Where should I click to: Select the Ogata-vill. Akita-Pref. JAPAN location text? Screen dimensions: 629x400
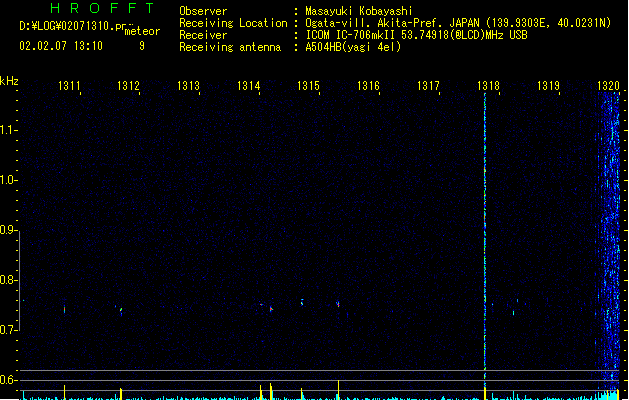(x=458, y=23)
